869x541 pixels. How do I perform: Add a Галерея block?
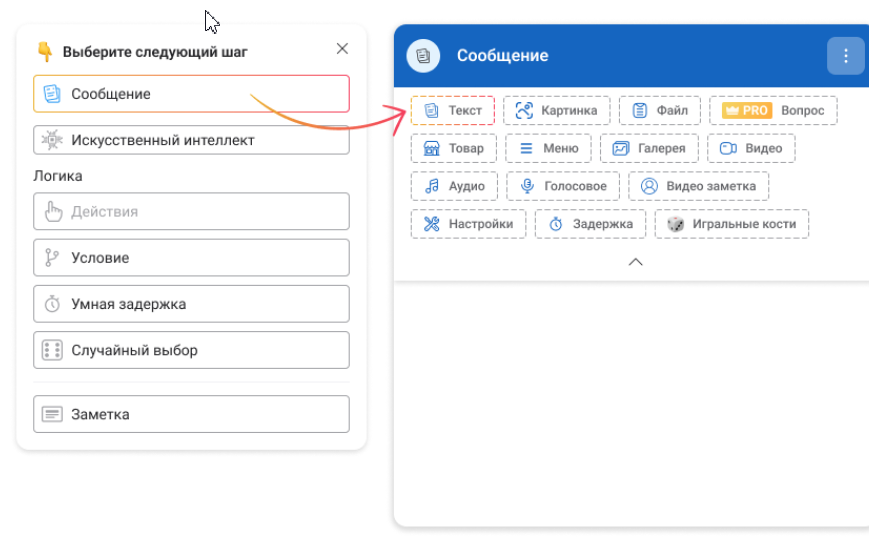pyautogui.click(x=649, y=148)
